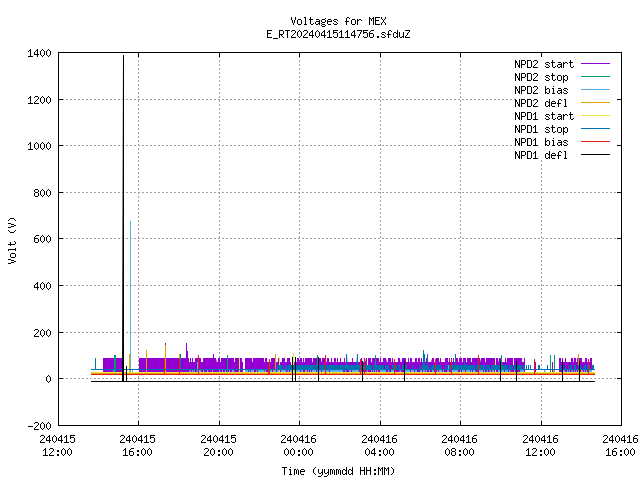
Task: Click the 'NPD1 defl' legend label
Action: pyautogui.click(x=541, y=155)
